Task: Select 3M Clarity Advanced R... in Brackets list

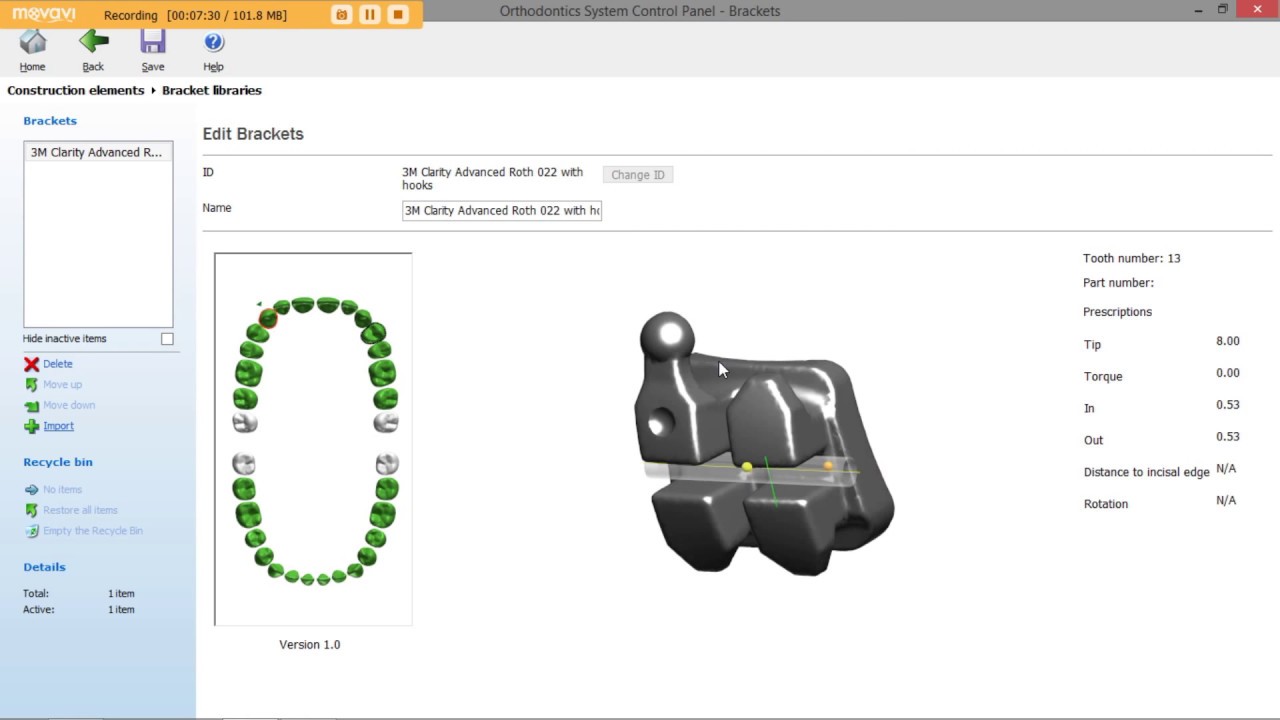Action: tap(98, 152)
